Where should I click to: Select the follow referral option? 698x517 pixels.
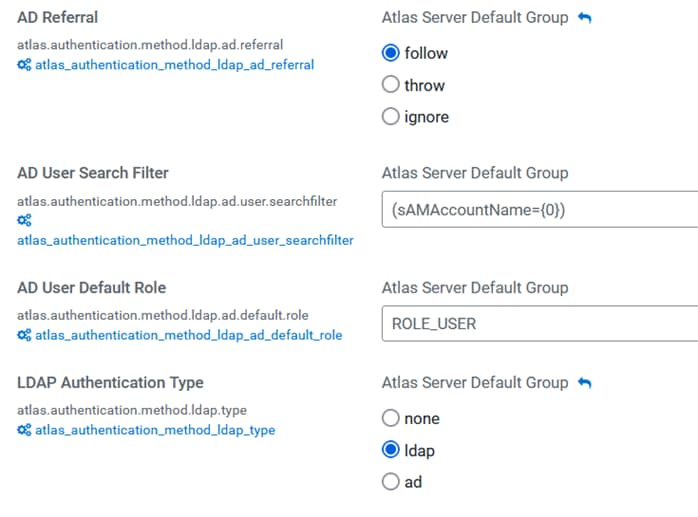pyautogui.click(x=390, y=53)
